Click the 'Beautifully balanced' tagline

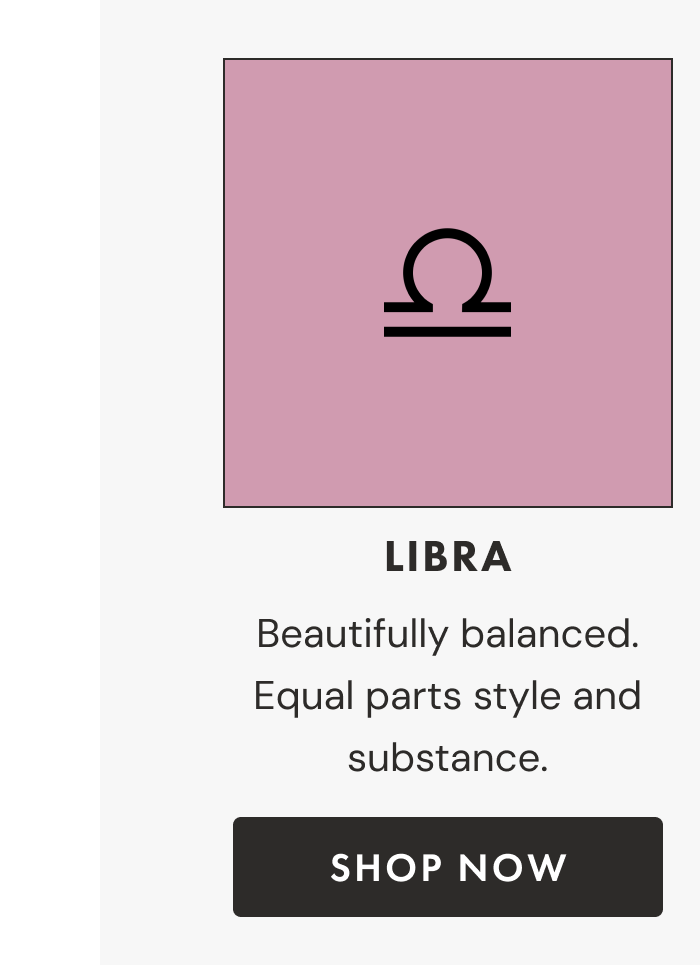point(448,634)
